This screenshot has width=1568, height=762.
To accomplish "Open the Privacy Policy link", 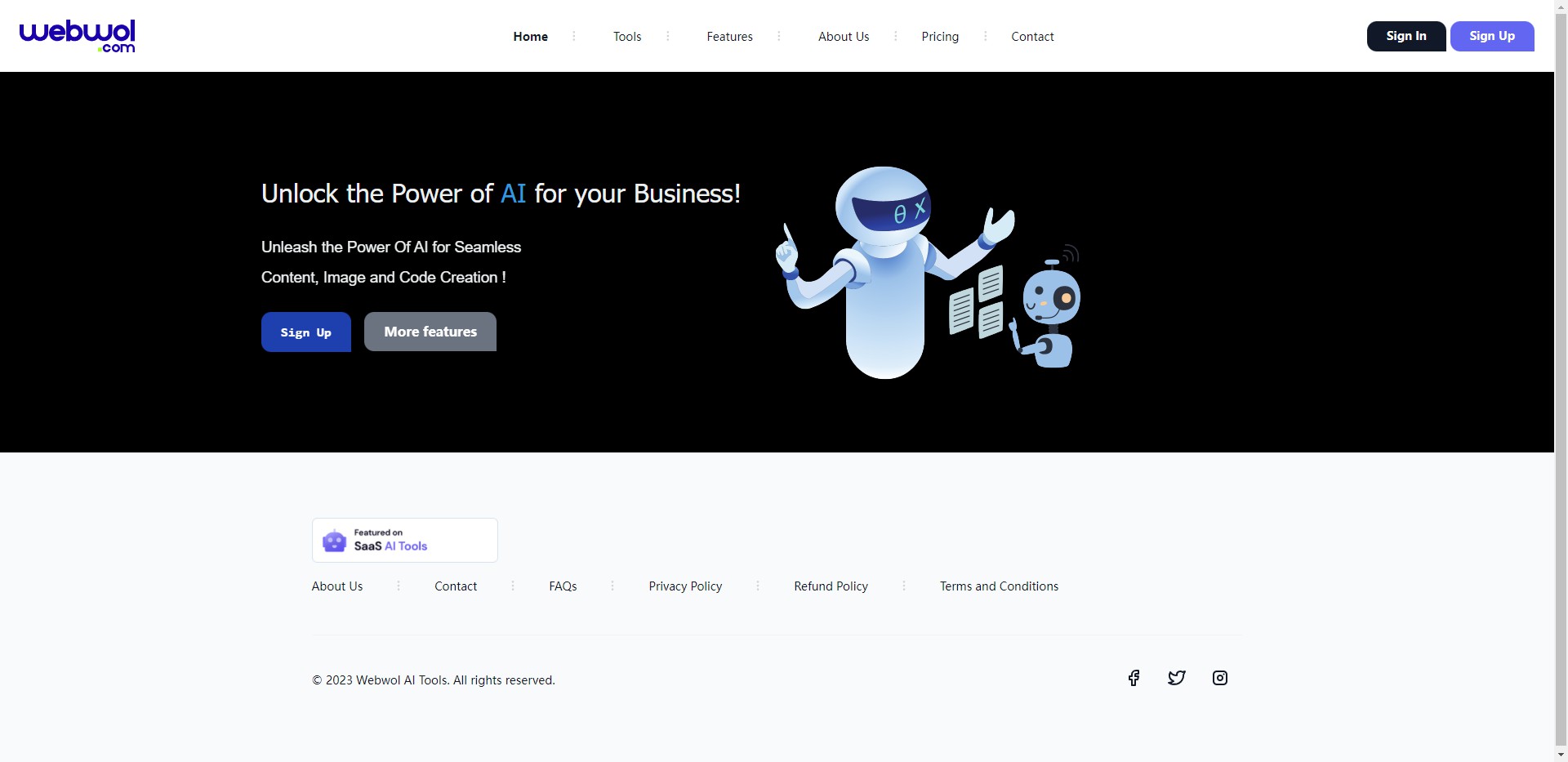I will coord(686,586).
